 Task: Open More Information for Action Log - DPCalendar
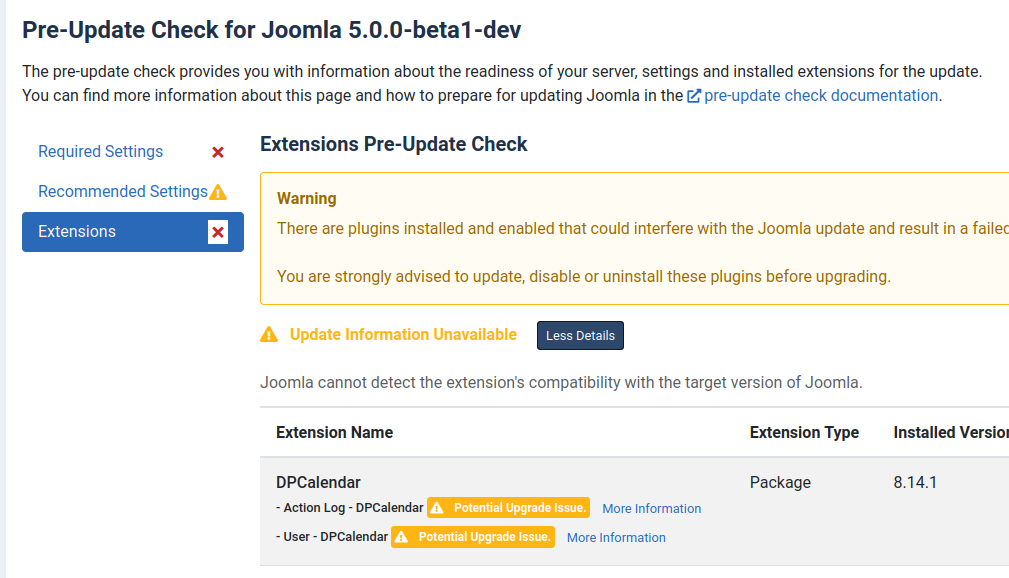(x=651, y=508)
